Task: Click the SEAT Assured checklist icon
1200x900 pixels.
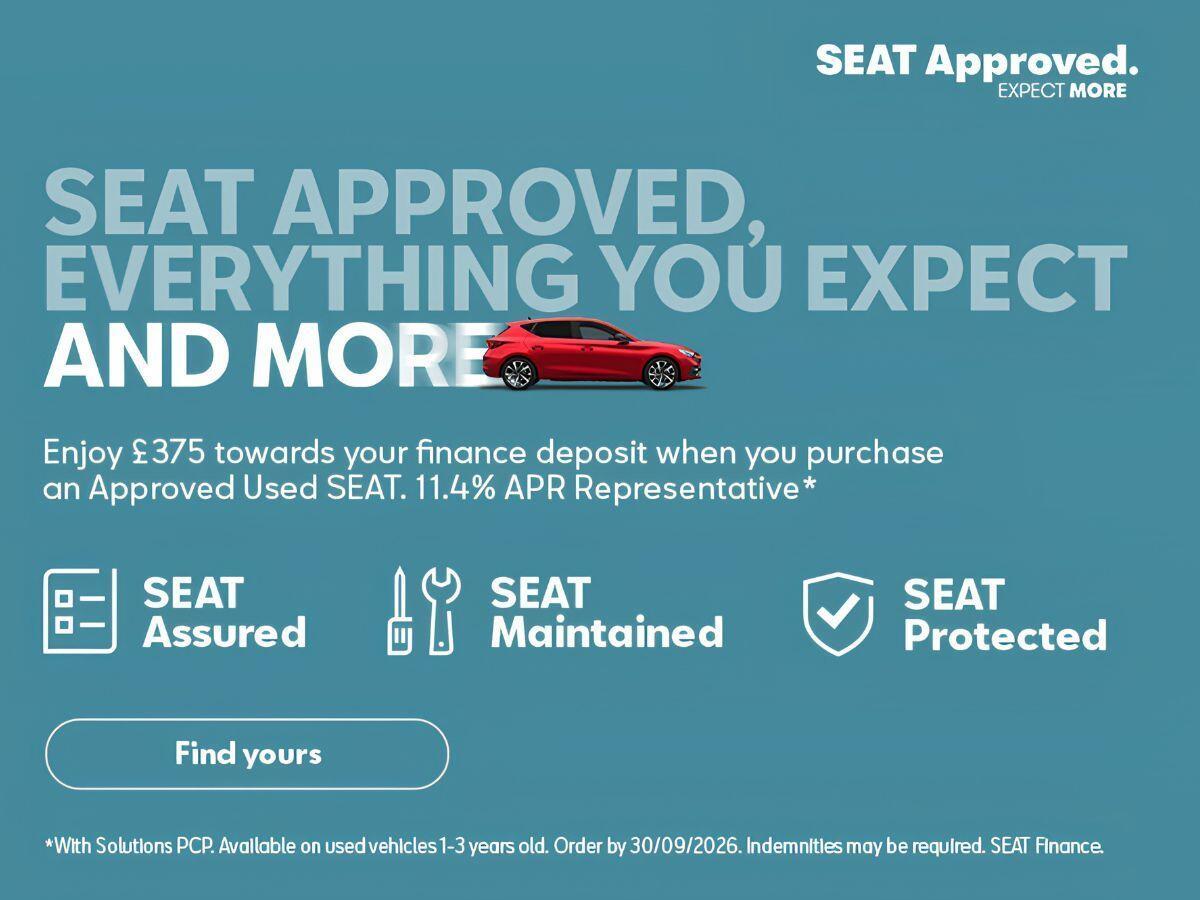Action: tap(80, 611)
